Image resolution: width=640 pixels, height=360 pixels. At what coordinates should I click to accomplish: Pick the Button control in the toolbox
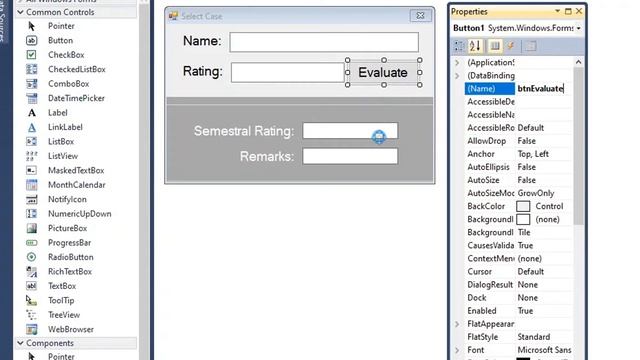[x=60, y=40]
